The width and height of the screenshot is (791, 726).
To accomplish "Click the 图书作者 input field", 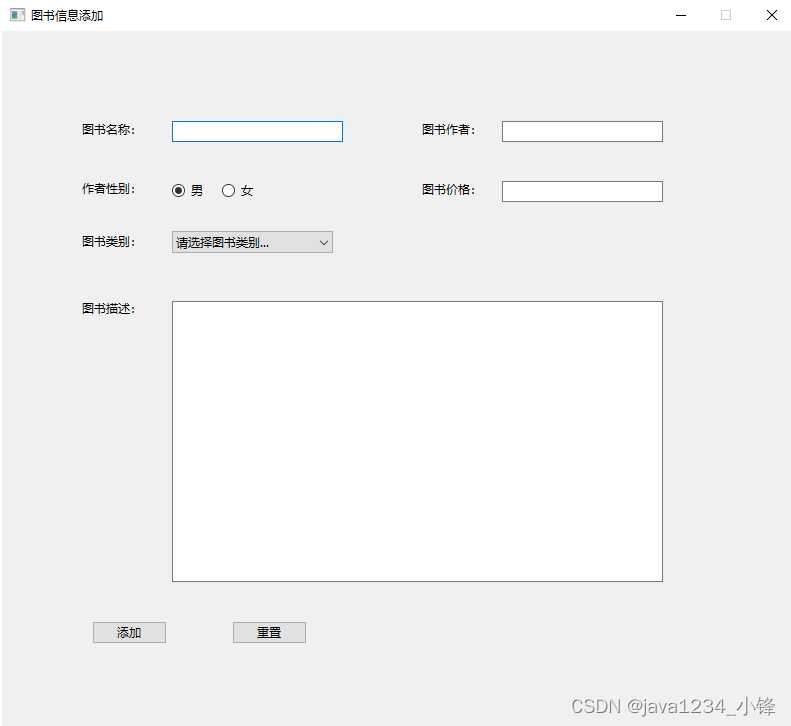I will tap(582, 131).
